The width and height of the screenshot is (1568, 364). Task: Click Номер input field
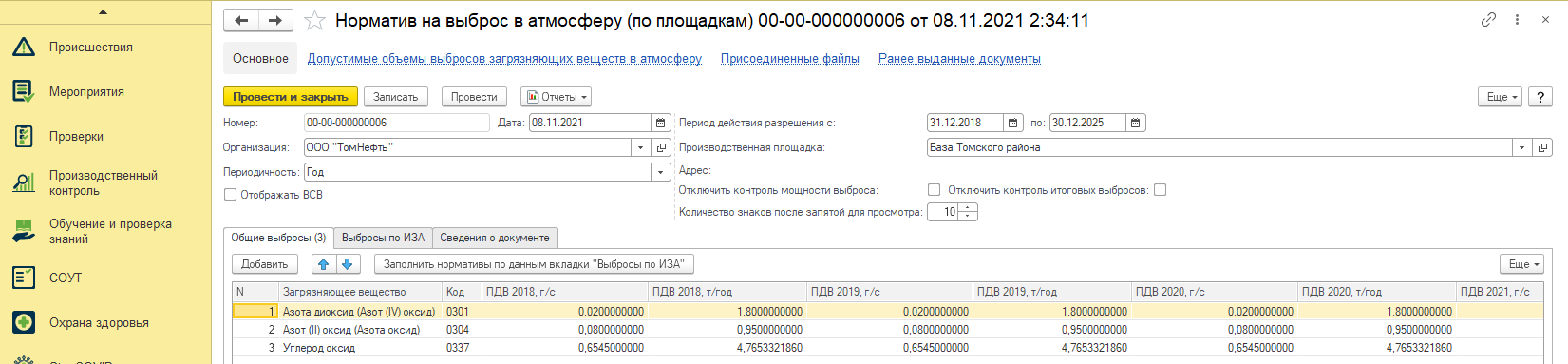click(396, 123)
